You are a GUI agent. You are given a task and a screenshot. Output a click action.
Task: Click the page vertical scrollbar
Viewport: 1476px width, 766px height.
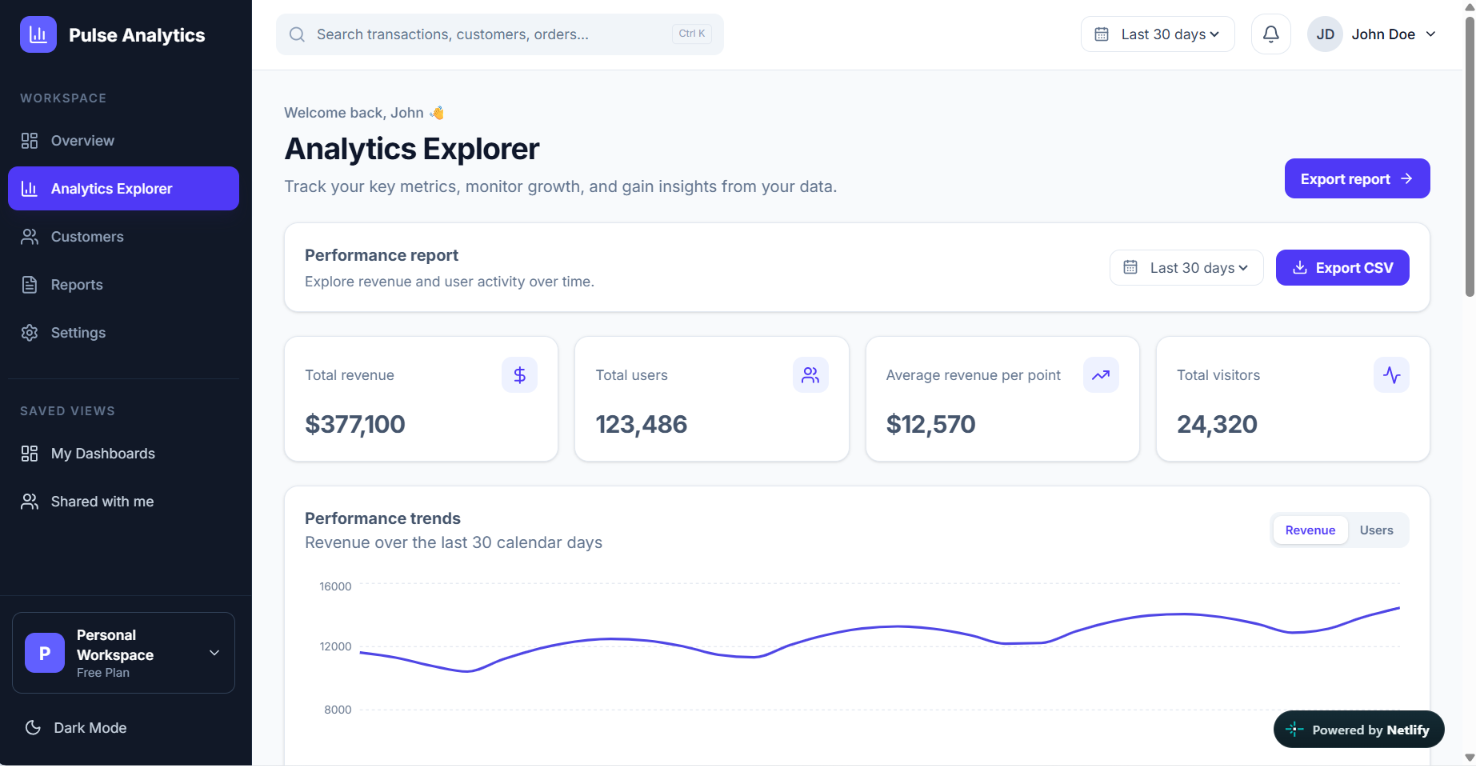[x=1469, y=157]
